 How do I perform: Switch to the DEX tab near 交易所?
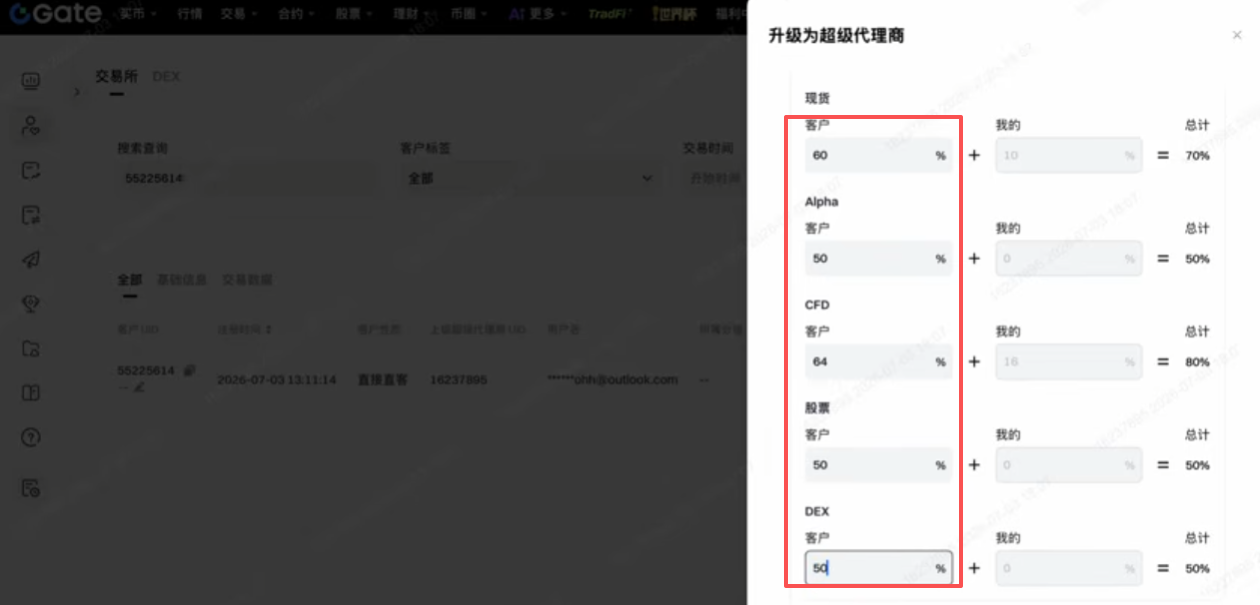(166, 76)
